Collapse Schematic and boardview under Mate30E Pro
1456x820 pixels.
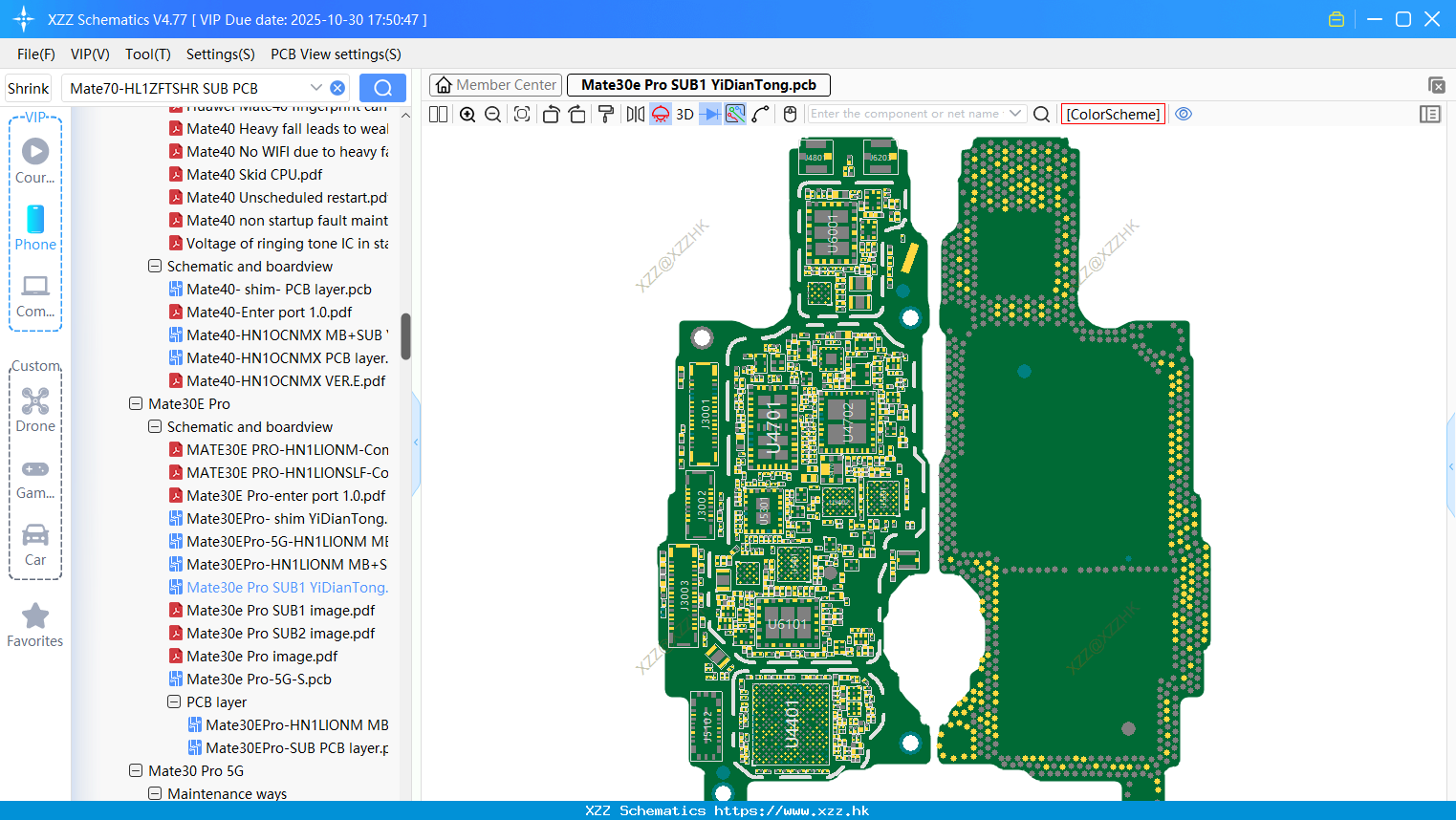tap(155, 426)
